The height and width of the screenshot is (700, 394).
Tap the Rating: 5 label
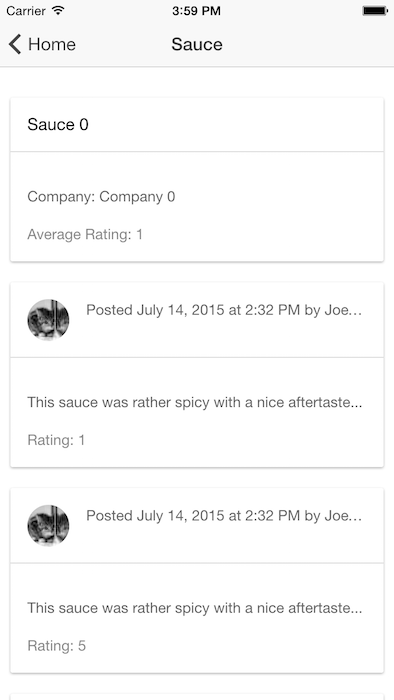click(x=56, y=646)
